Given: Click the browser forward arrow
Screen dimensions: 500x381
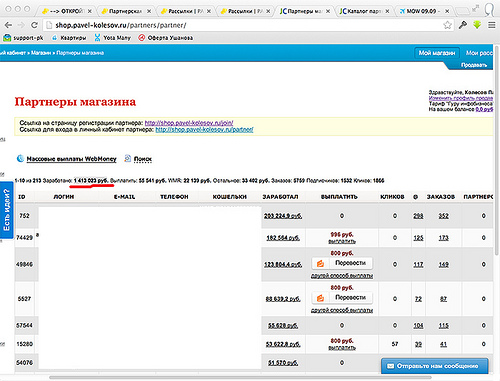Looking at the screenshot, I should (x=21, y=25).
